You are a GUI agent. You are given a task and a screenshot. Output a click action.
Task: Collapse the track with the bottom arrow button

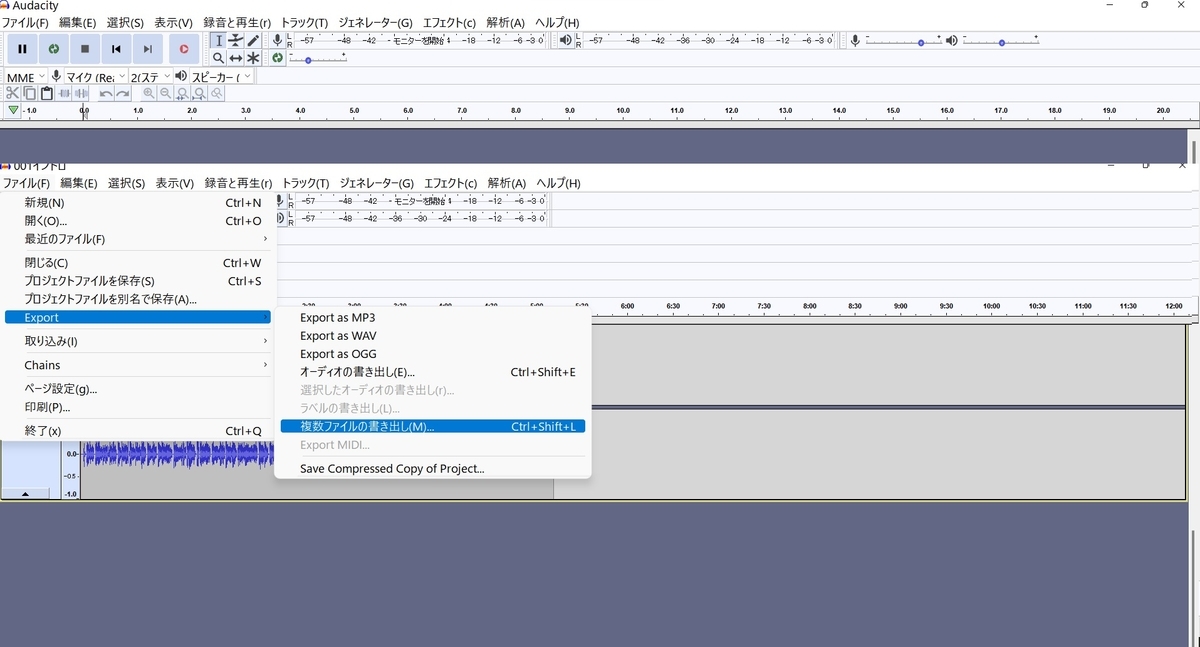click(x=25, y=493)
